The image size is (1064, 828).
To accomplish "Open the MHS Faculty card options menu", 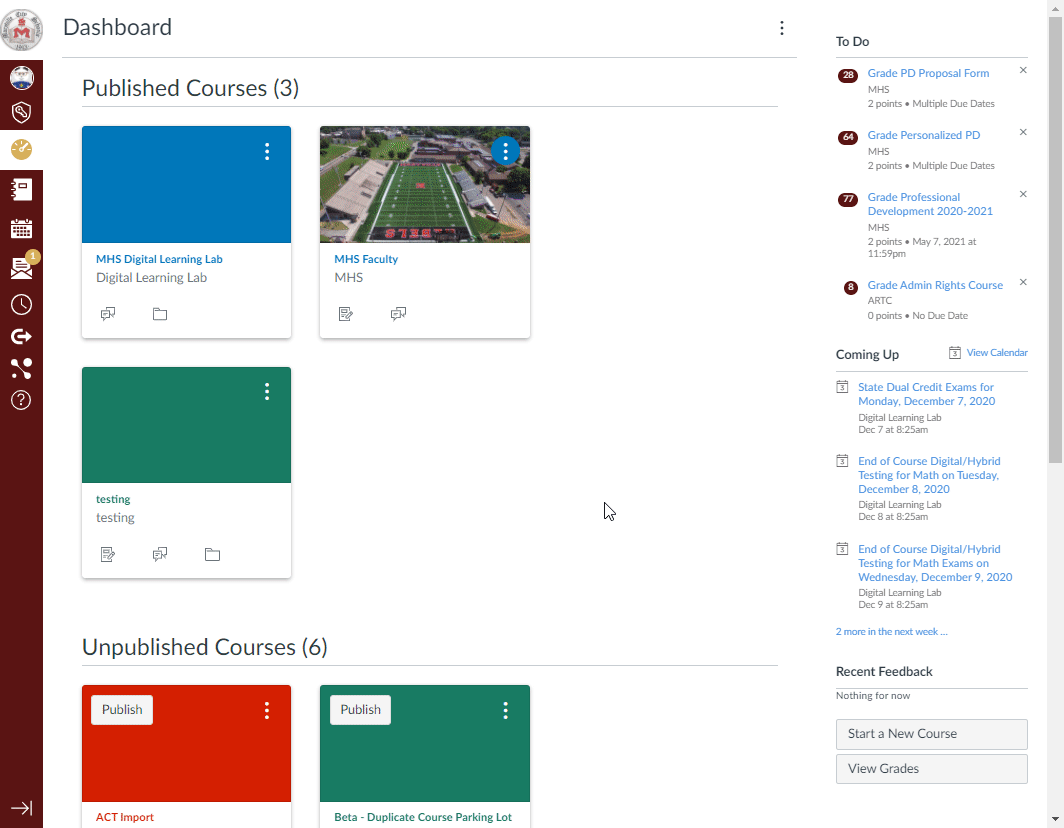I will (505, 151).
